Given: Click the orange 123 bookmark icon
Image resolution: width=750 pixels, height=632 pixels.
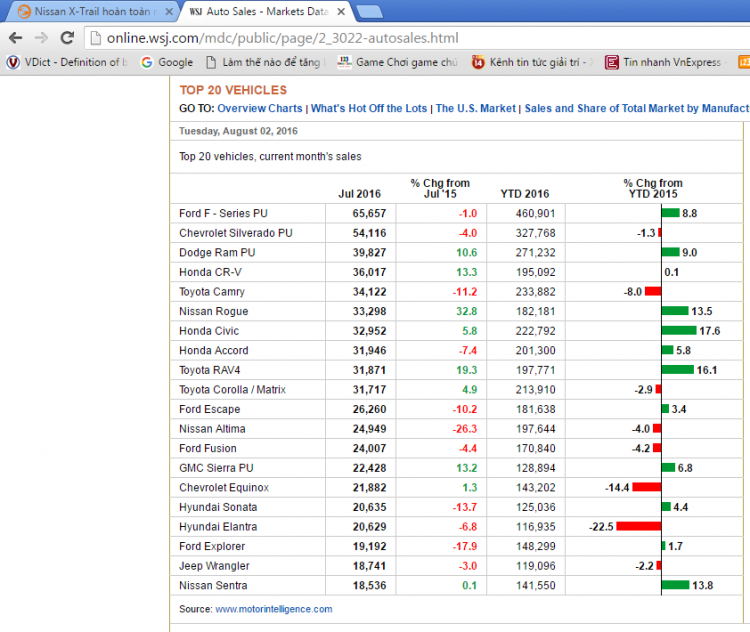Looking at the screenshot, I should [744, 62].
